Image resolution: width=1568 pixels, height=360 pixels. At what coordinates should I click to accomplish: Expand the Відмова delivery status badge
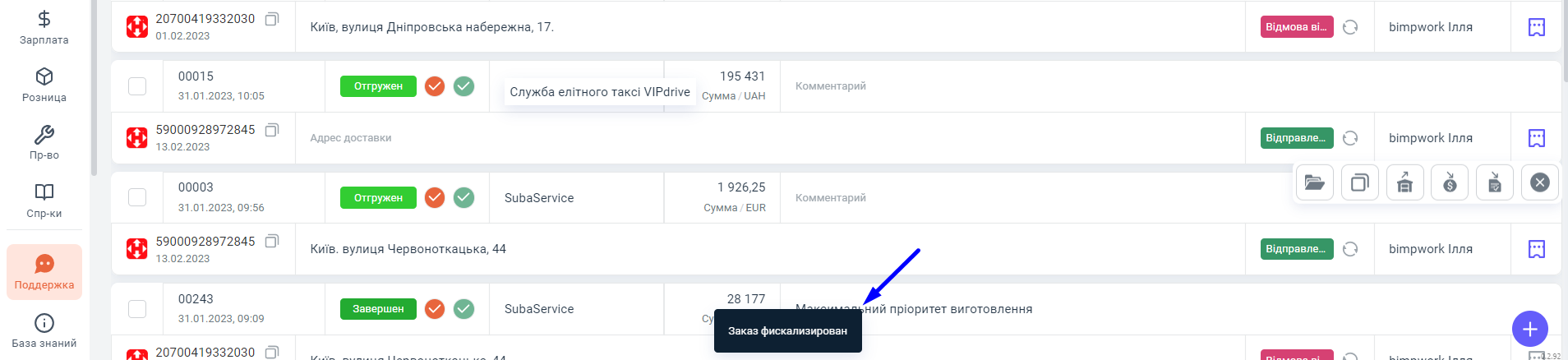(1296, 27)
